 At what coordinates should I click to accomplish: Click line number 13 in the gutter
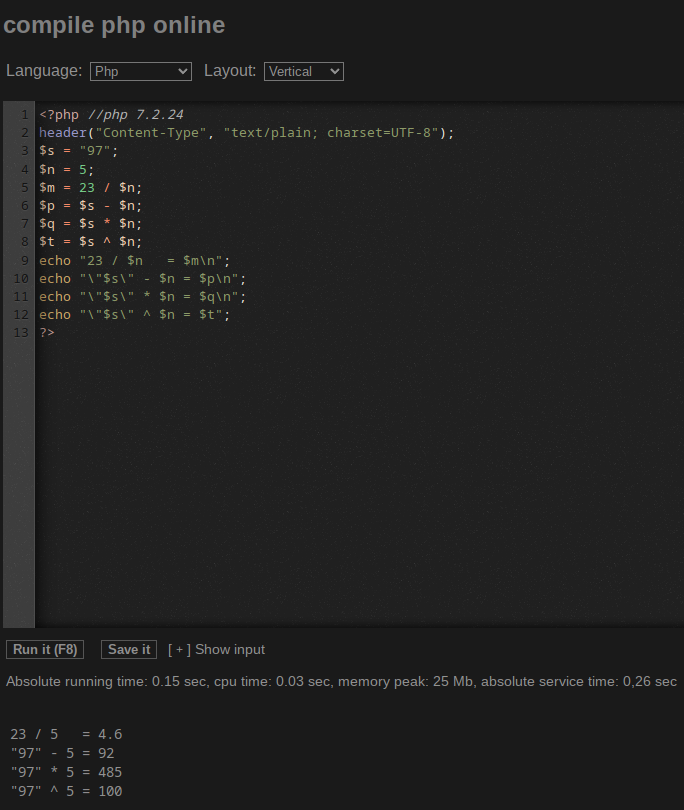21,333
